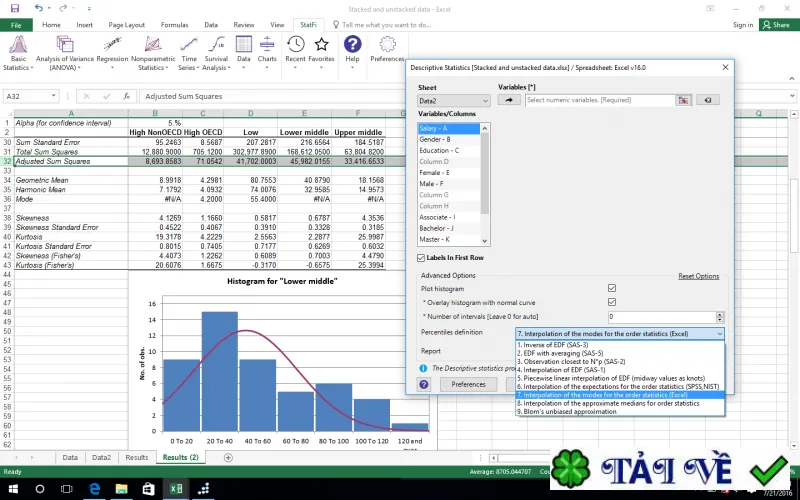Click the formula bar showing Adjusted Sum Squares

pyautogui.click(x=464, y=96)
